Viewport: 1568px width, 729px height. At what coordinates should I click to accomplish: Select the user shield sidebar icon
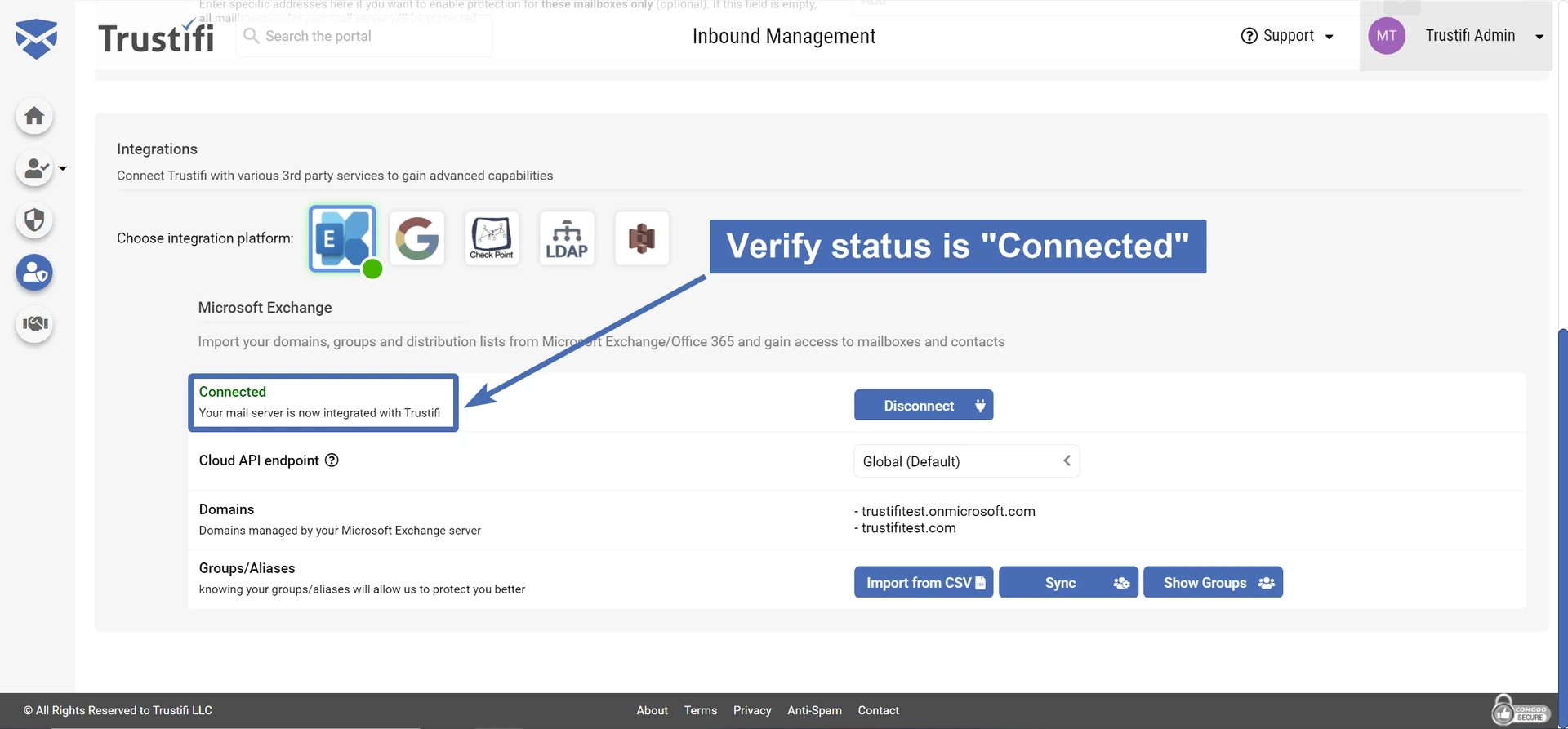point(34,273)
